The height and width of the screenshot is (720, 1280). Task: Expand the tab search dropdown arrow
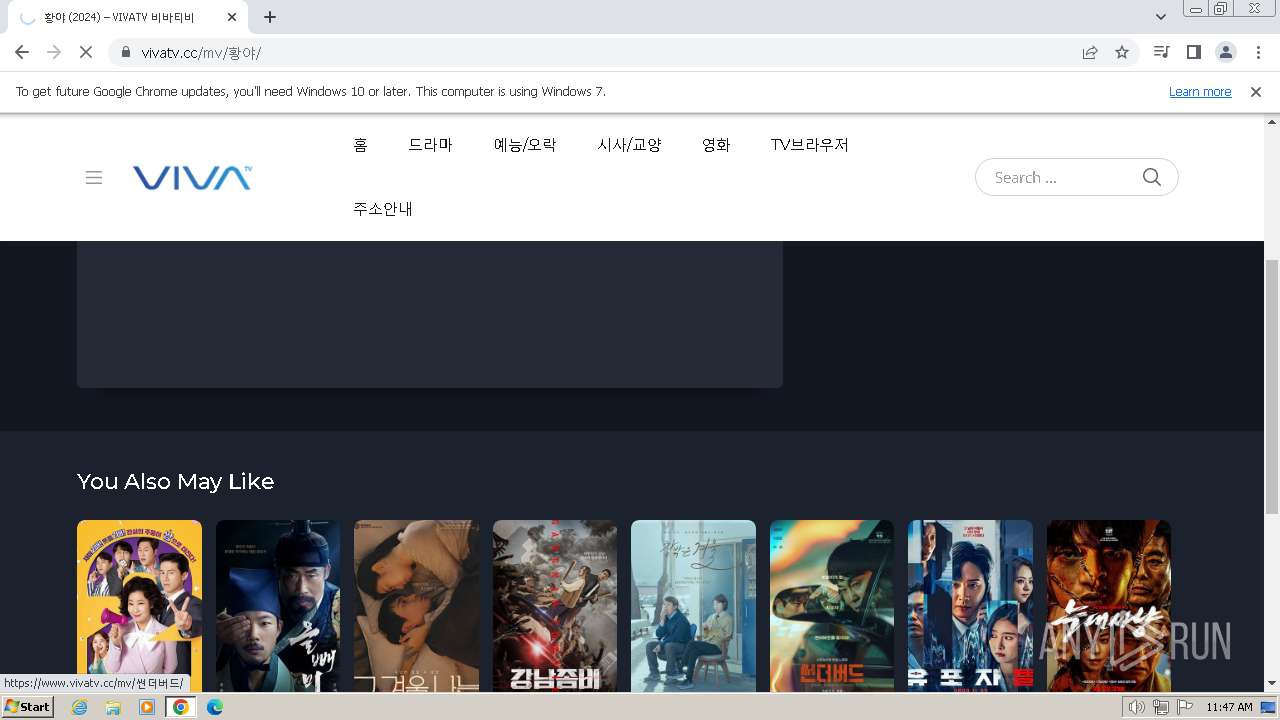tap(1161, 17)
